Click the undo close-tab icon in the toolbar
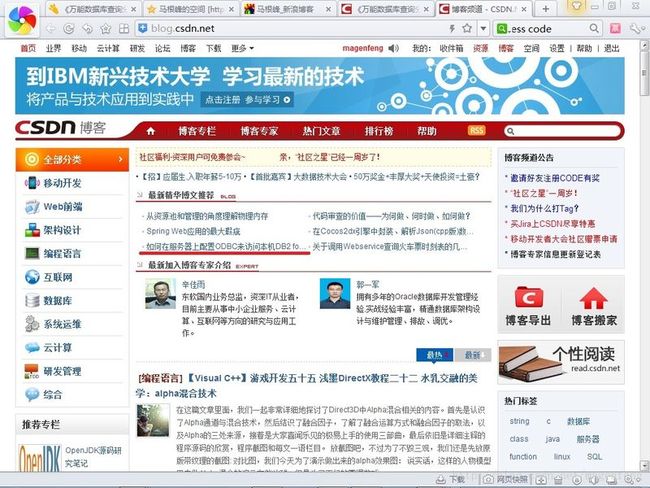This screenshot has width=650, height=488. [x=87, y=29]
